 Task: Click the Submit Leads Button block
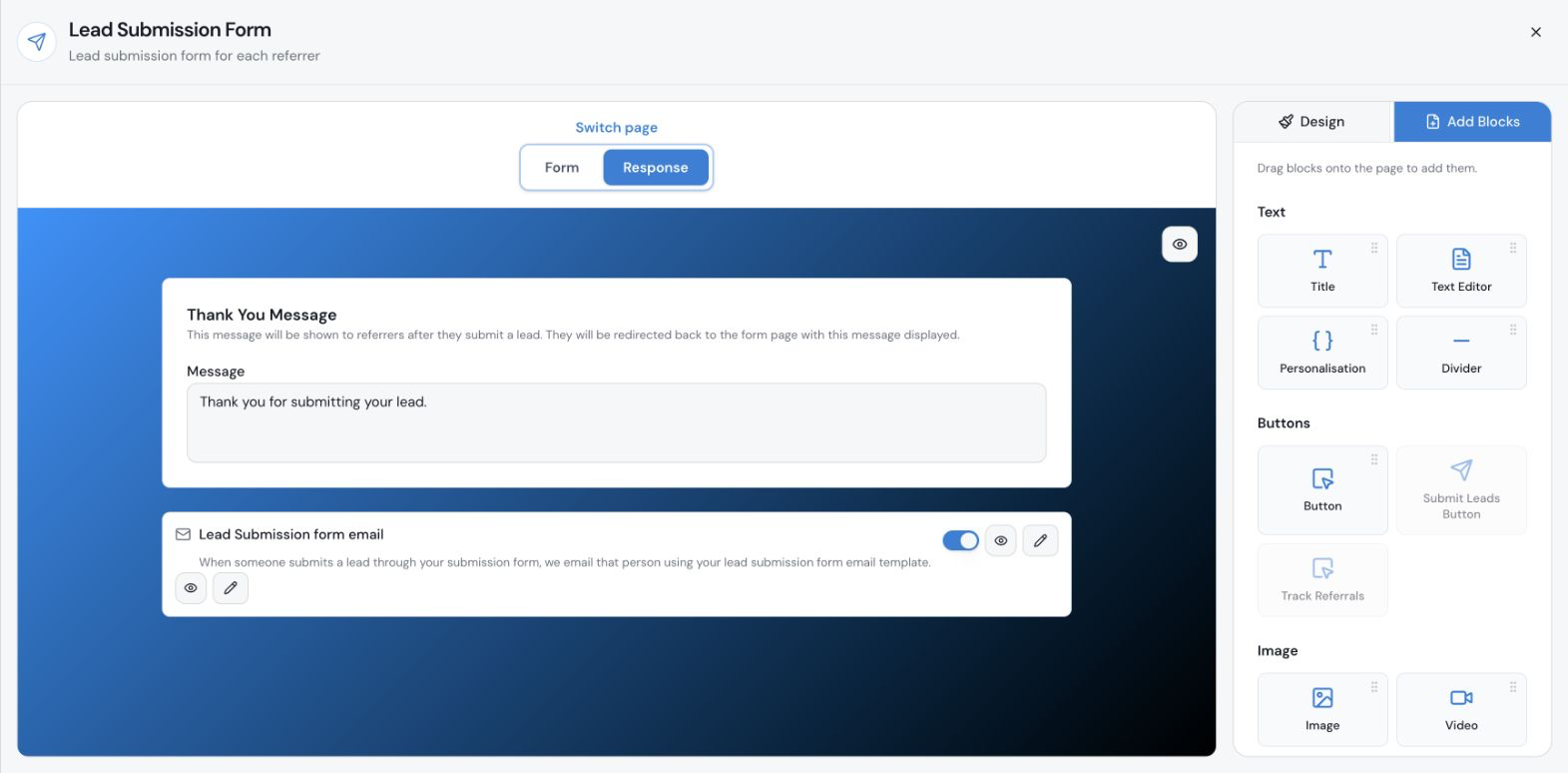pyautogui.click(x=1461, y=490)
